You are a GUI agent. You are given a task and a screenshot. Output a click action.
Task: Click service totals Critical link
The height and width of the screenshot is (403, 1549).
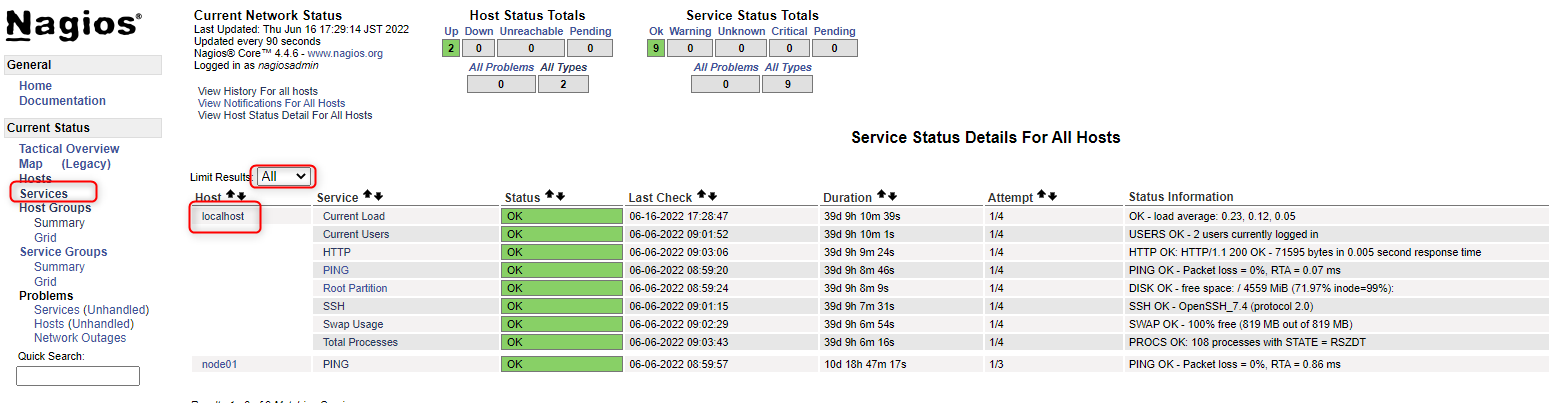point(789,32)
